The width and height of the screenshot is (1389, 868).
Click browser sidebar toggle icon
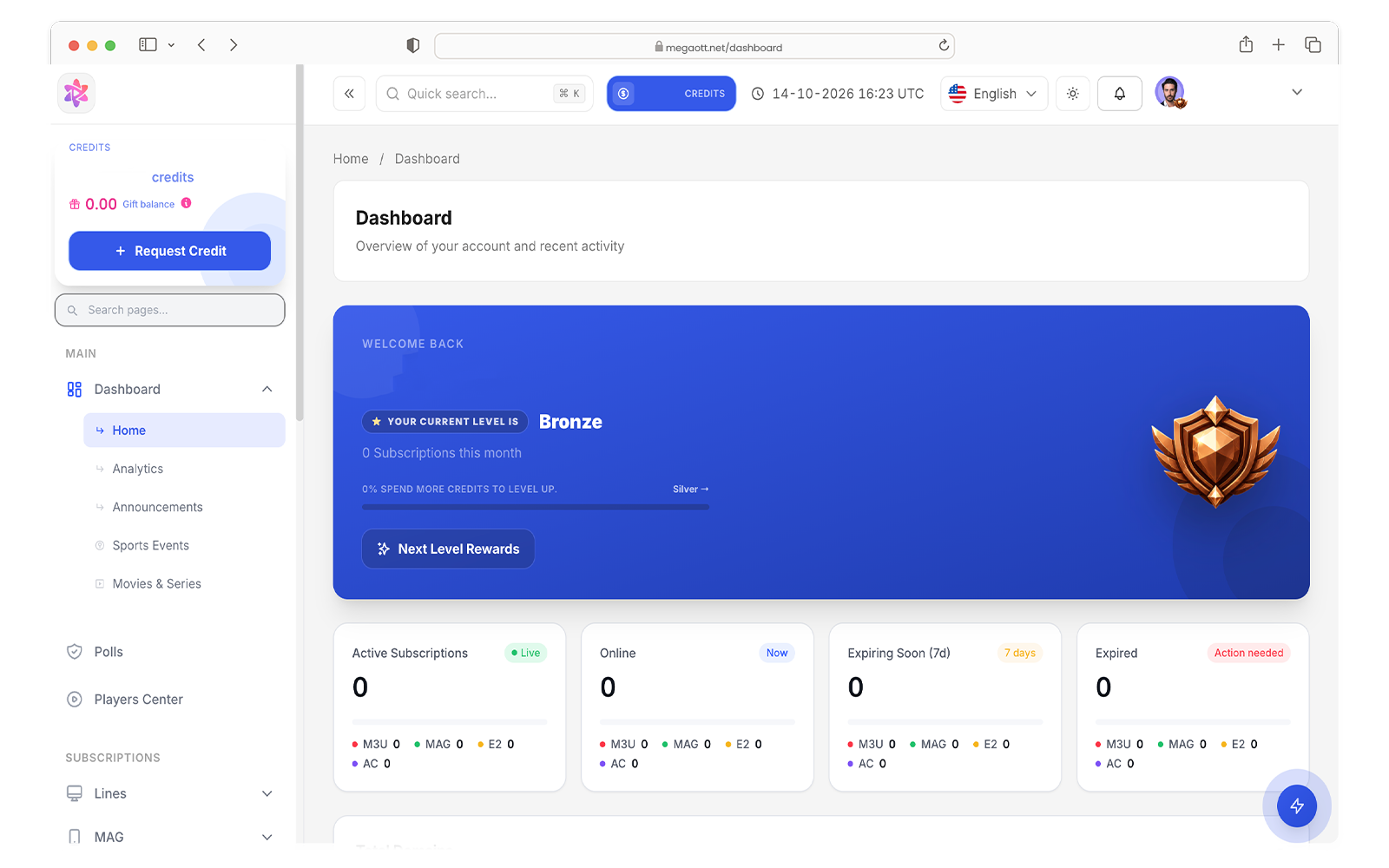point(148,45)
